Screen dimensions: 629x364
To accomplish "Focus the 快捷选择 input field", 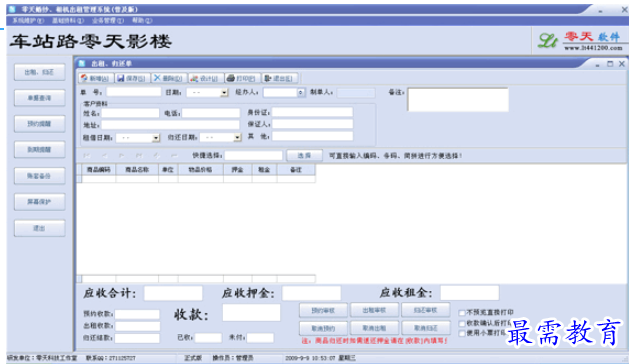I will 254,155.
